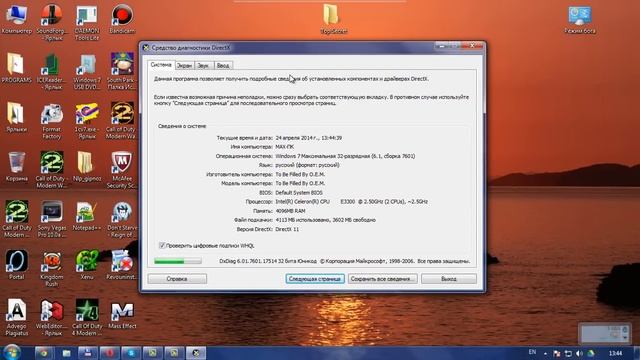Click the Выход button
640x360 pixels.
449,279
